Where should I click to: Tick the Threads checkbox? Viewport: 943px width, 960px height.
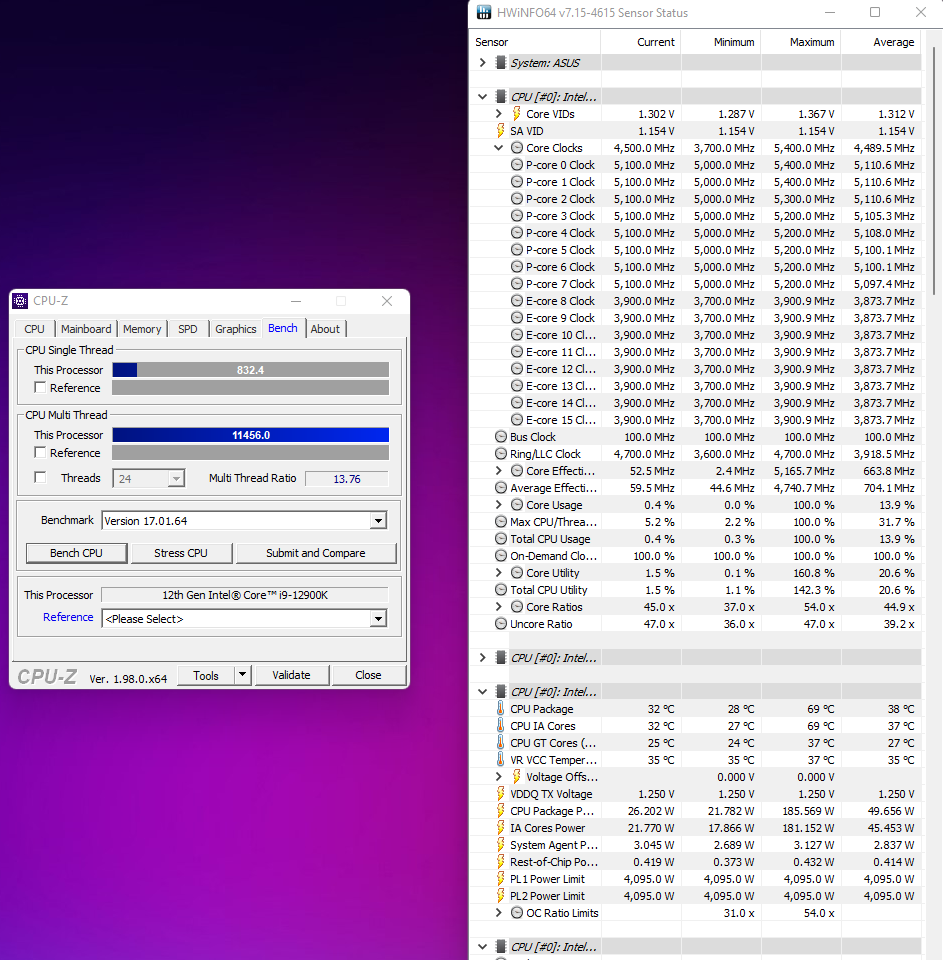click(40, 478)
